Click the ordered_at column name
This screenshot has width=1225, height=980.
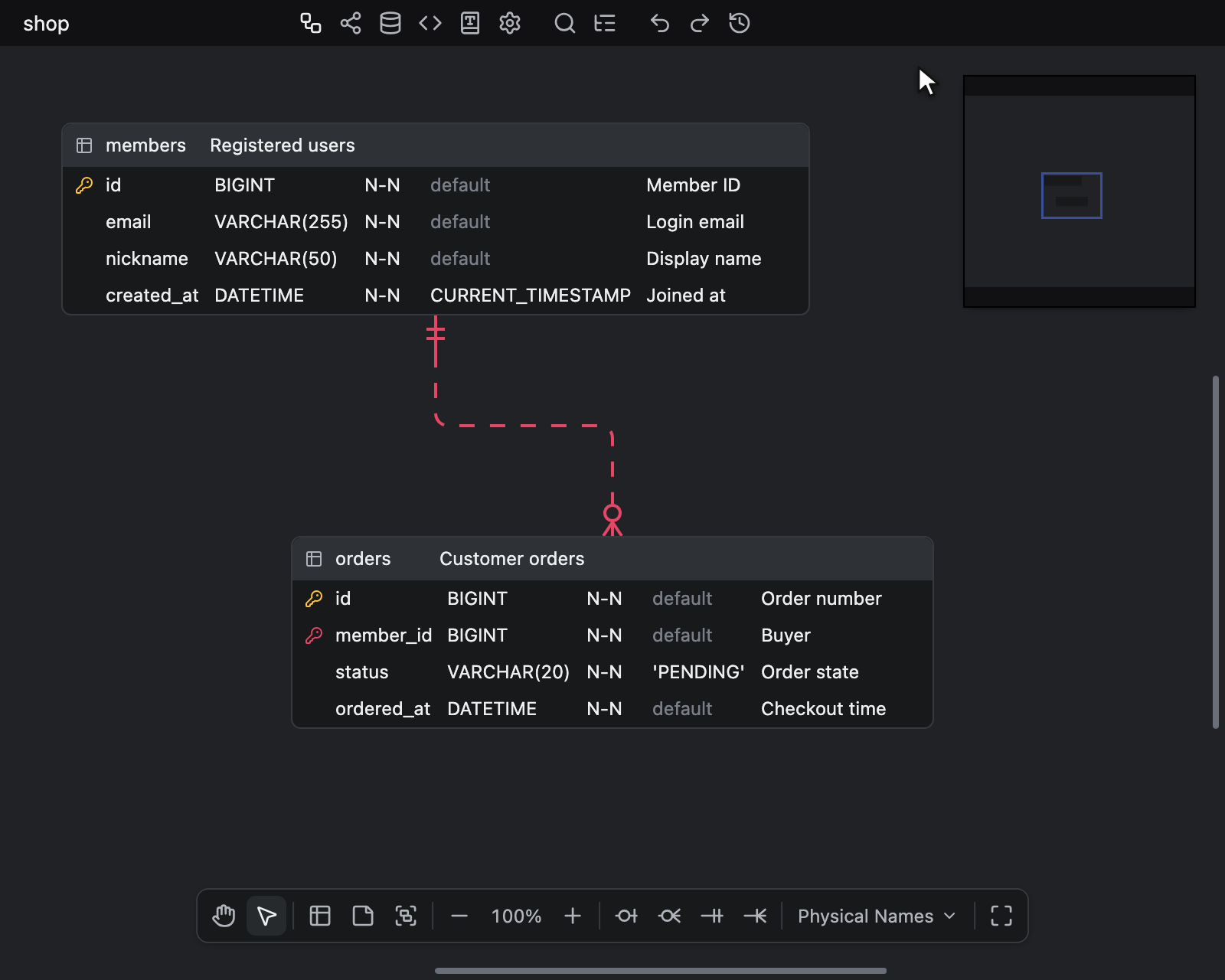[383, 709]
